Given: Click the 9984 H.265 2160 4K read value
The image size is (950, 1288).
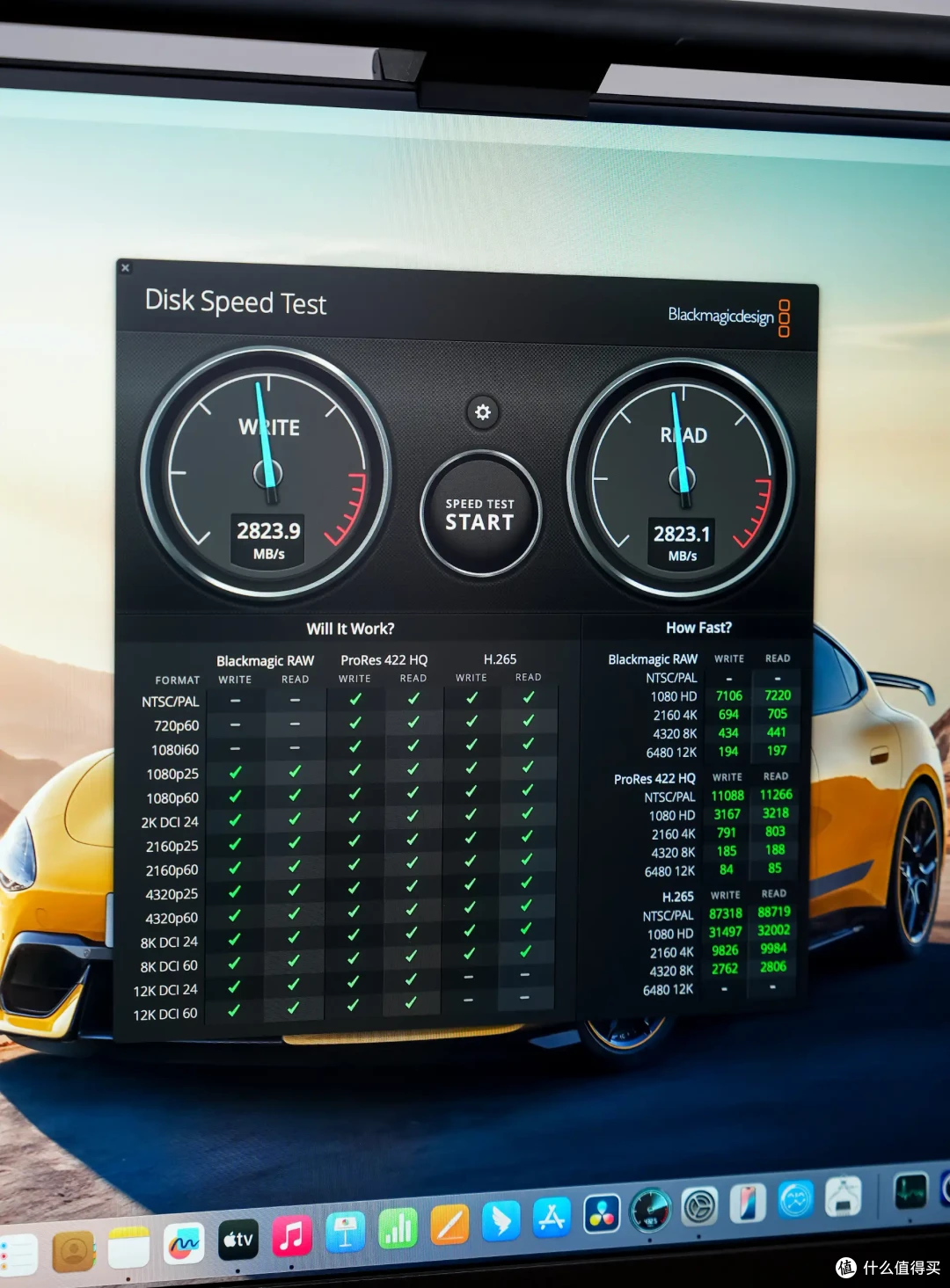Looking at the screenshot, I should point(773,949).
